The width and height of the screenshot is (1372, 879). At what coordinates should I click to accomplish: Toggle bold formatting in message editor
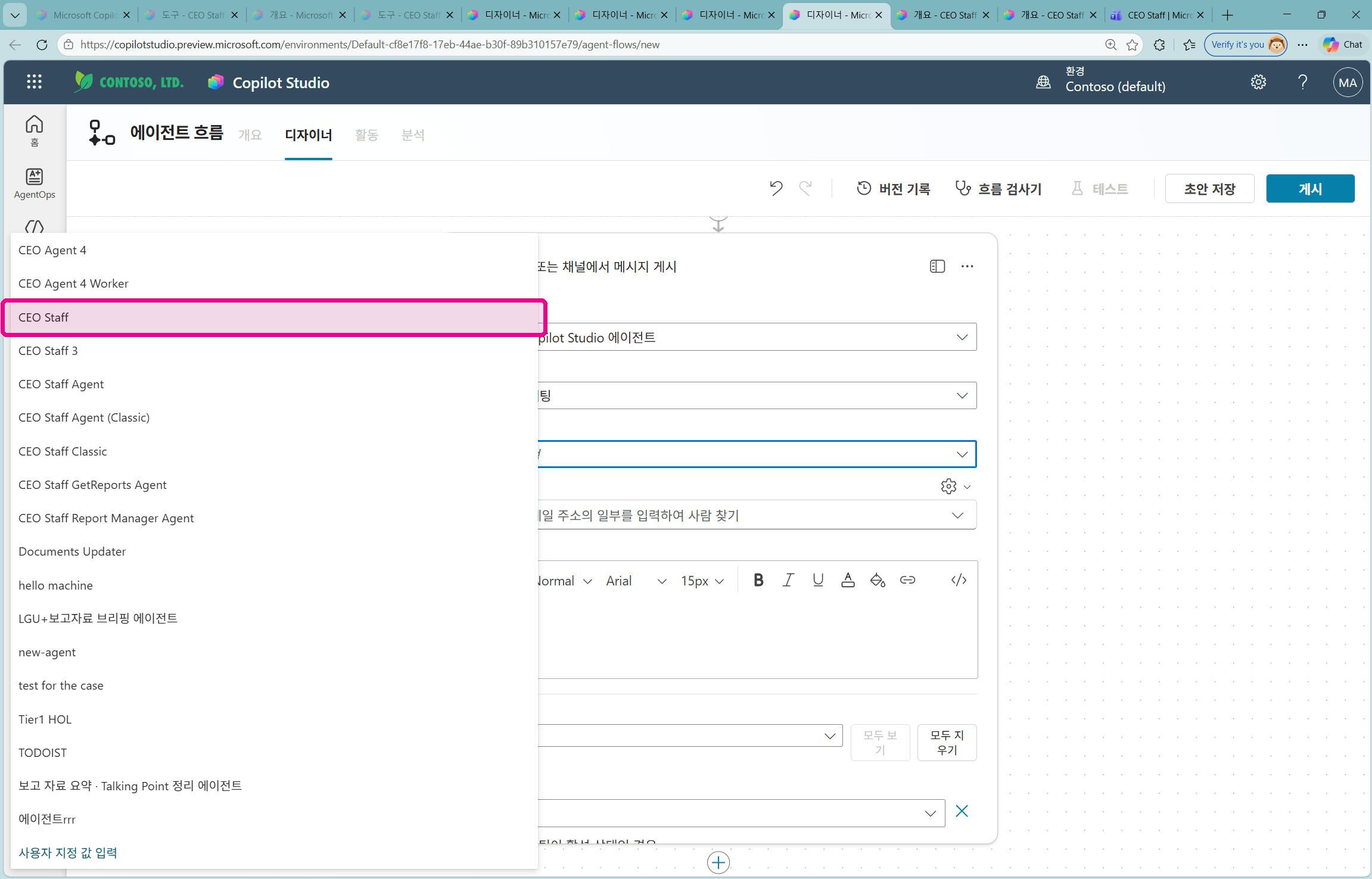tap(758, 580)
